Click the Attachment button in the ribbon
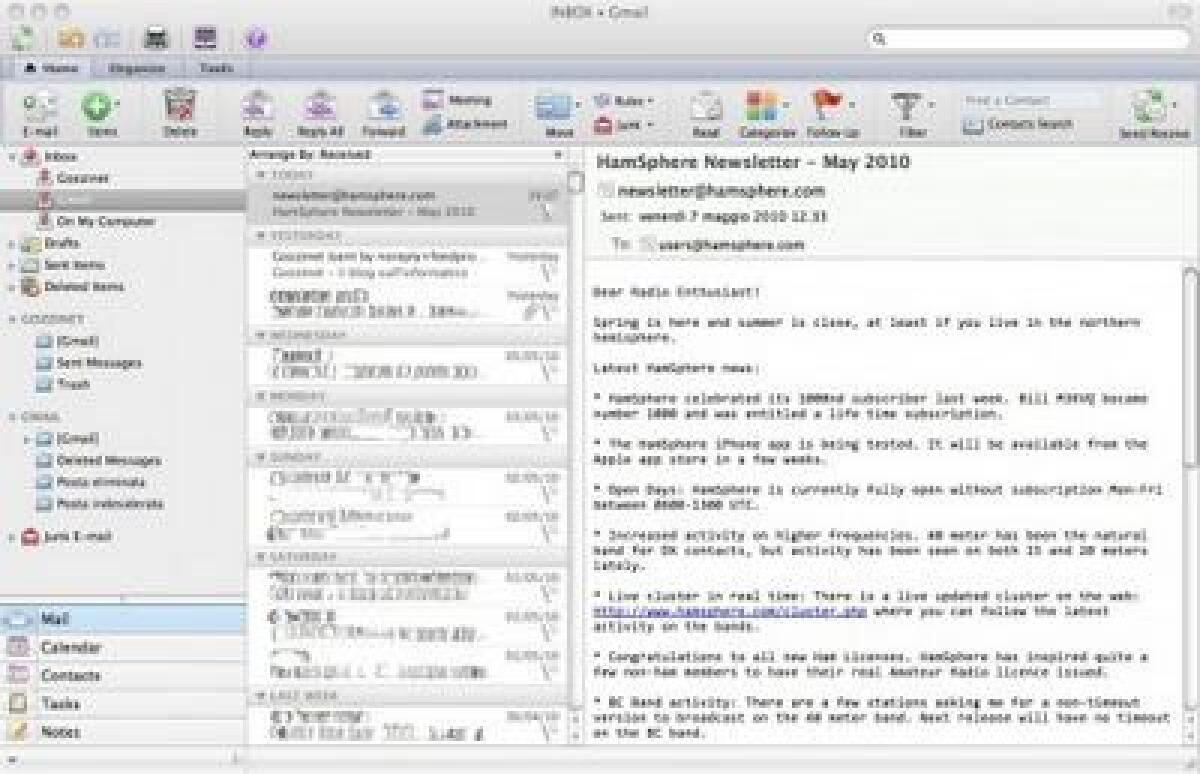The height and width of the screenshot is (774, 1200). click(464, 124)
